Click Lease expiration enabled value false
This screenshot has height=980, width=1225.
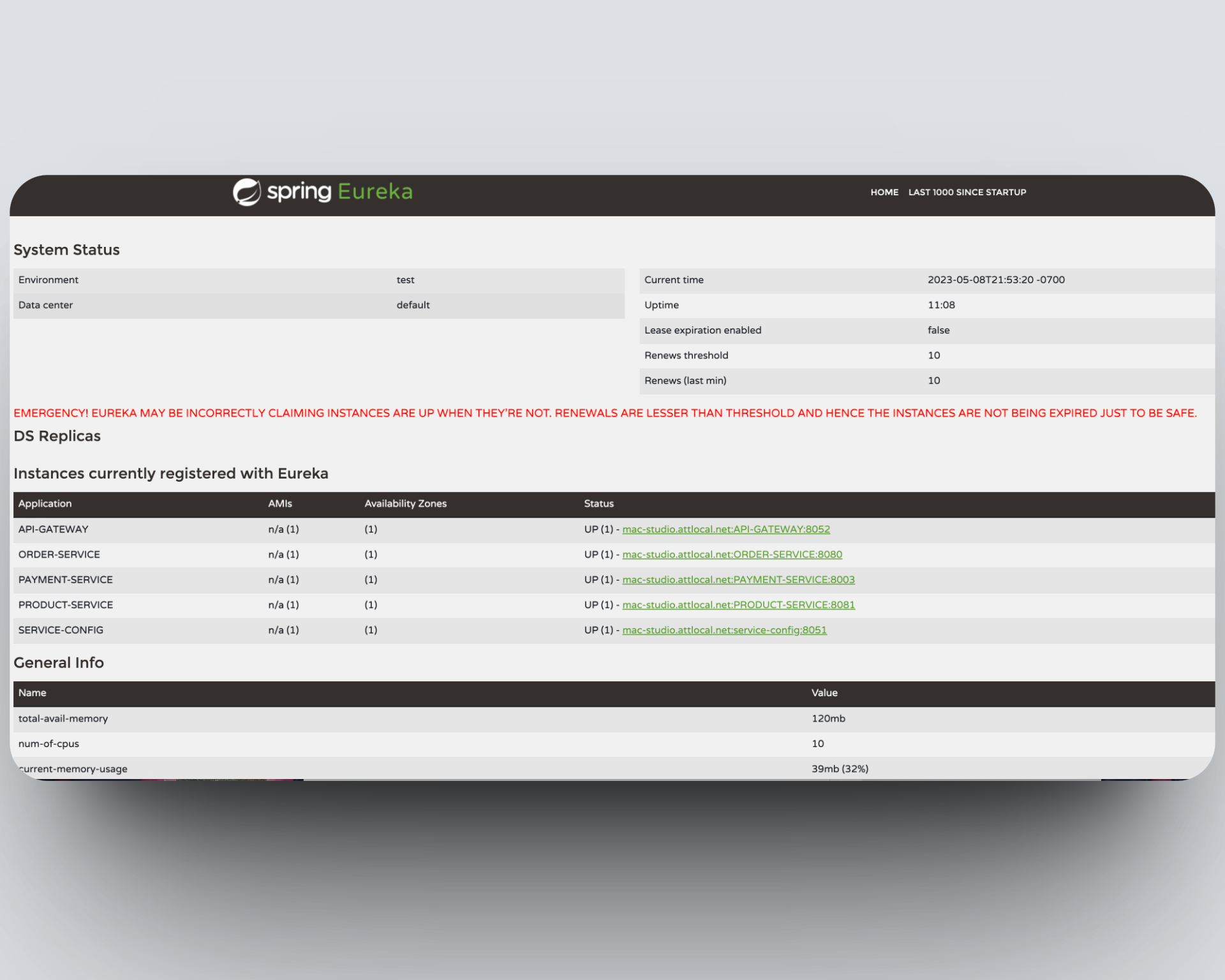coord(939,330)
